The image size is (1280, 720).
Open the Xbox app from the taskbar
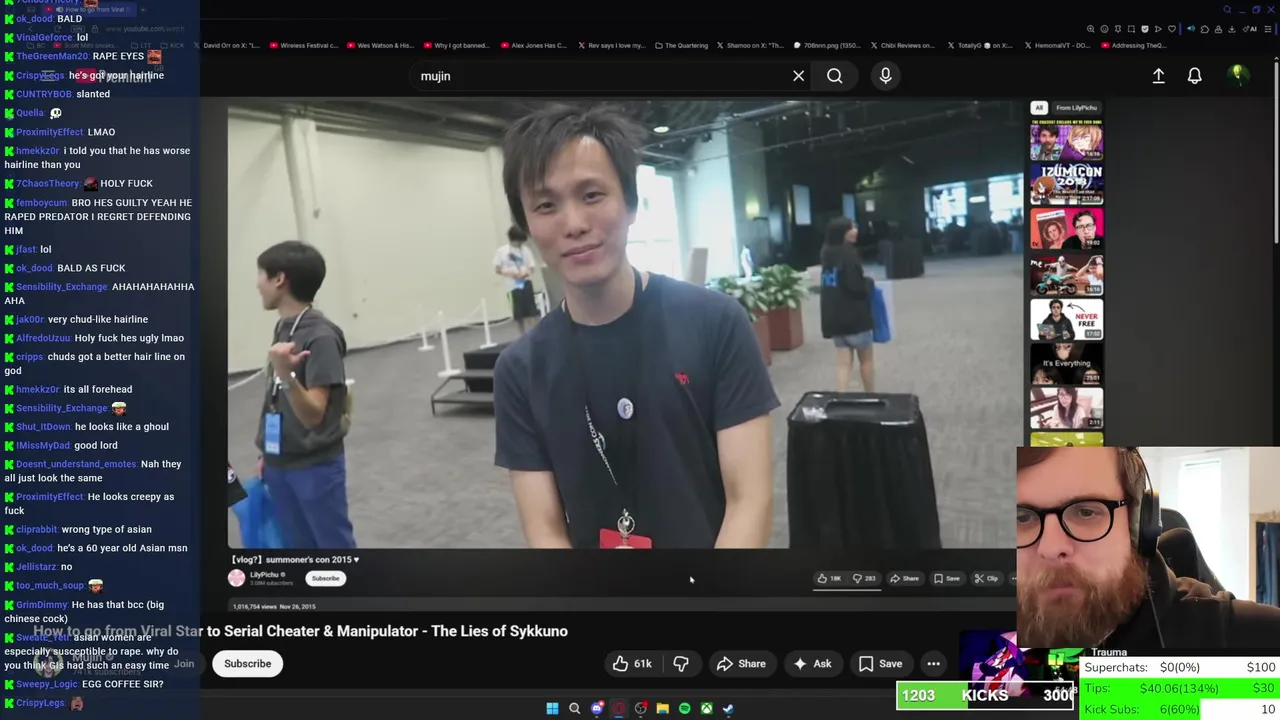coord(707,708)
